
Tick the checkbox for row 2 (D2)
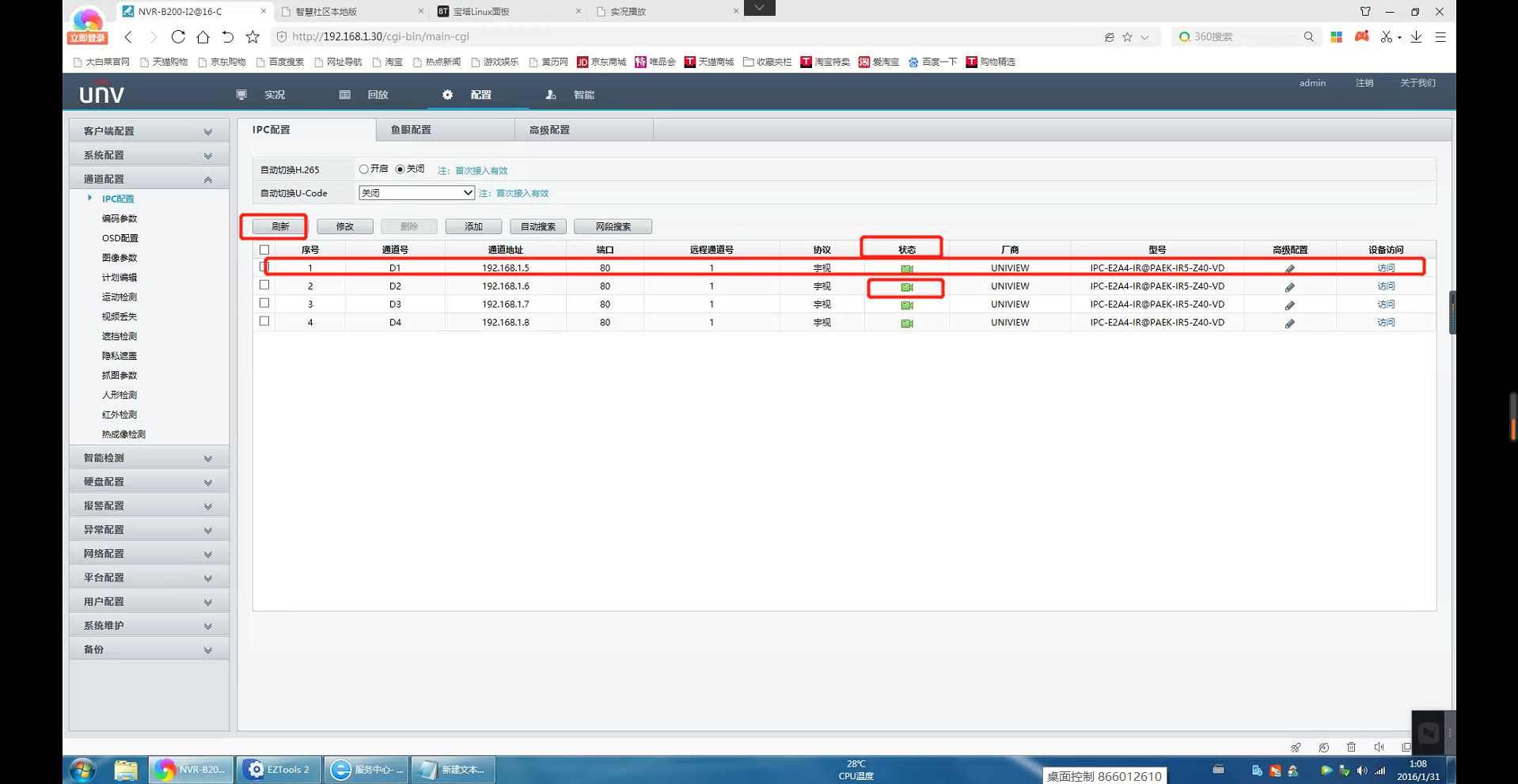coord(264,286)
